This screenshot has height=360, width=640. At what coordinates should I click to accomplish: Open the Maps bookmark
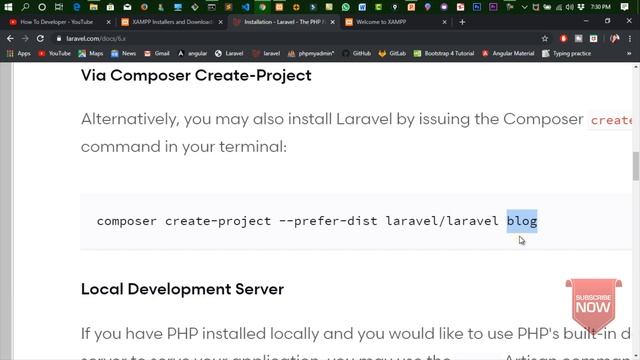point(91,53)
